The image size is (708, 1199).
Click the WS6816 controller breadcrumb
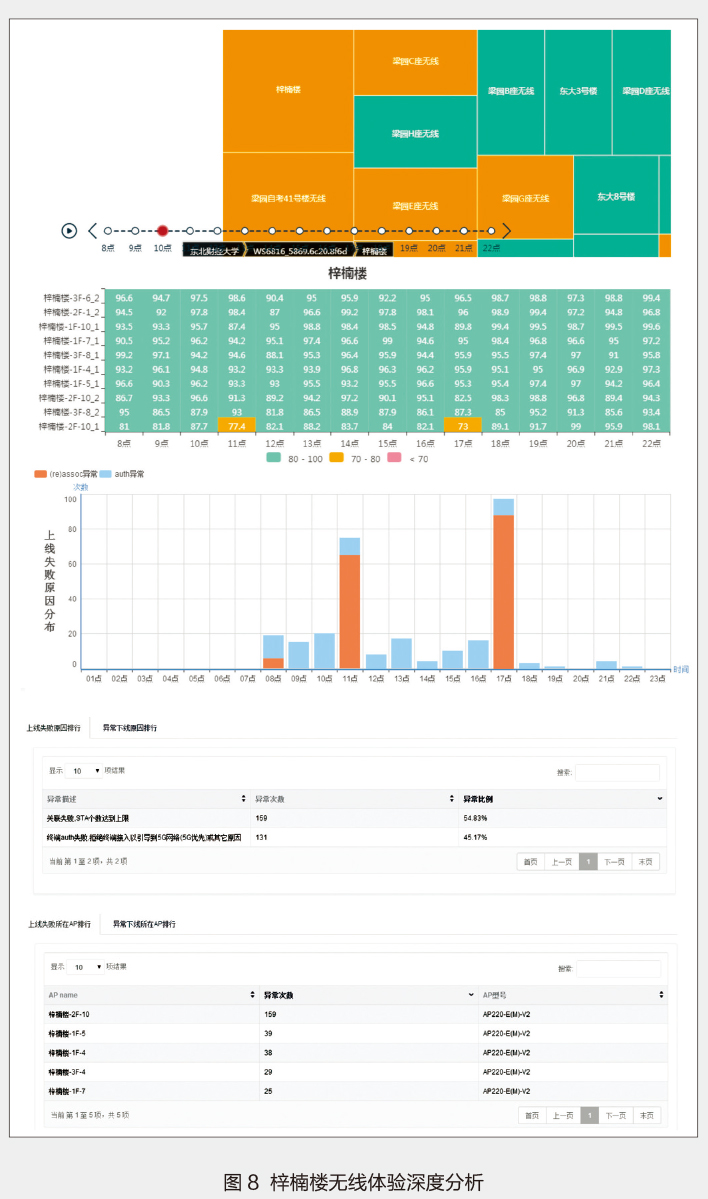coord(300,251)
